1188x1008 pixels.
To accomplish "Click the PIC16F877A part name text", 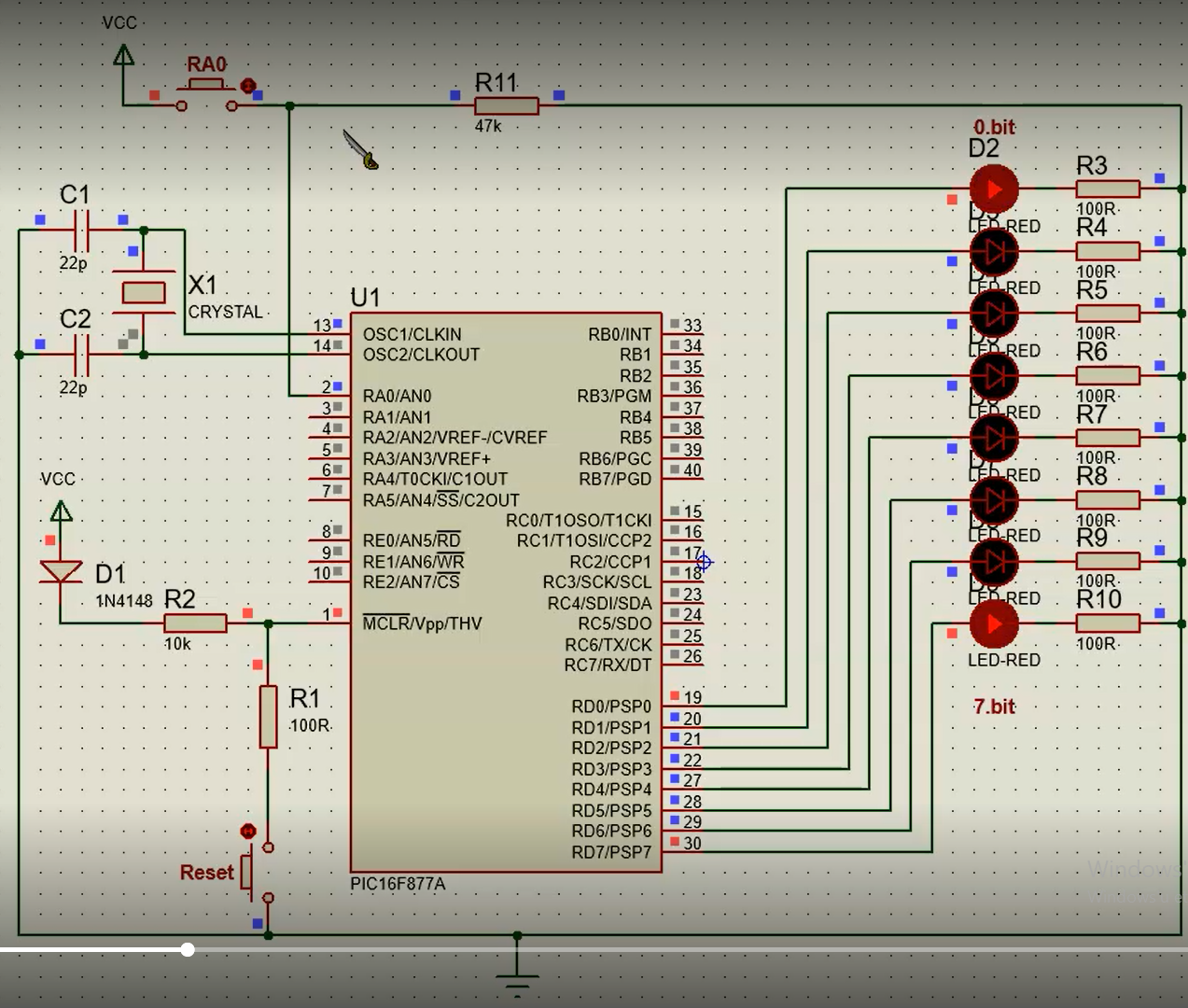I will (398, 884).
